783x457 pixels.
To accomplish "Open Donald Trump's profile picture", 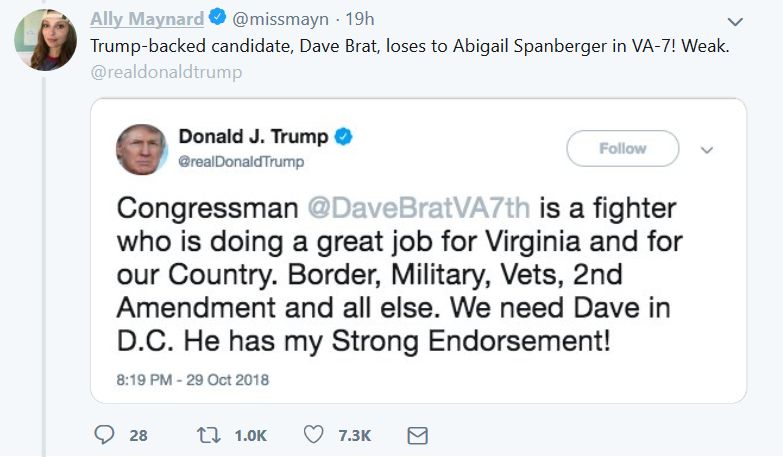I will coord(142,149).
